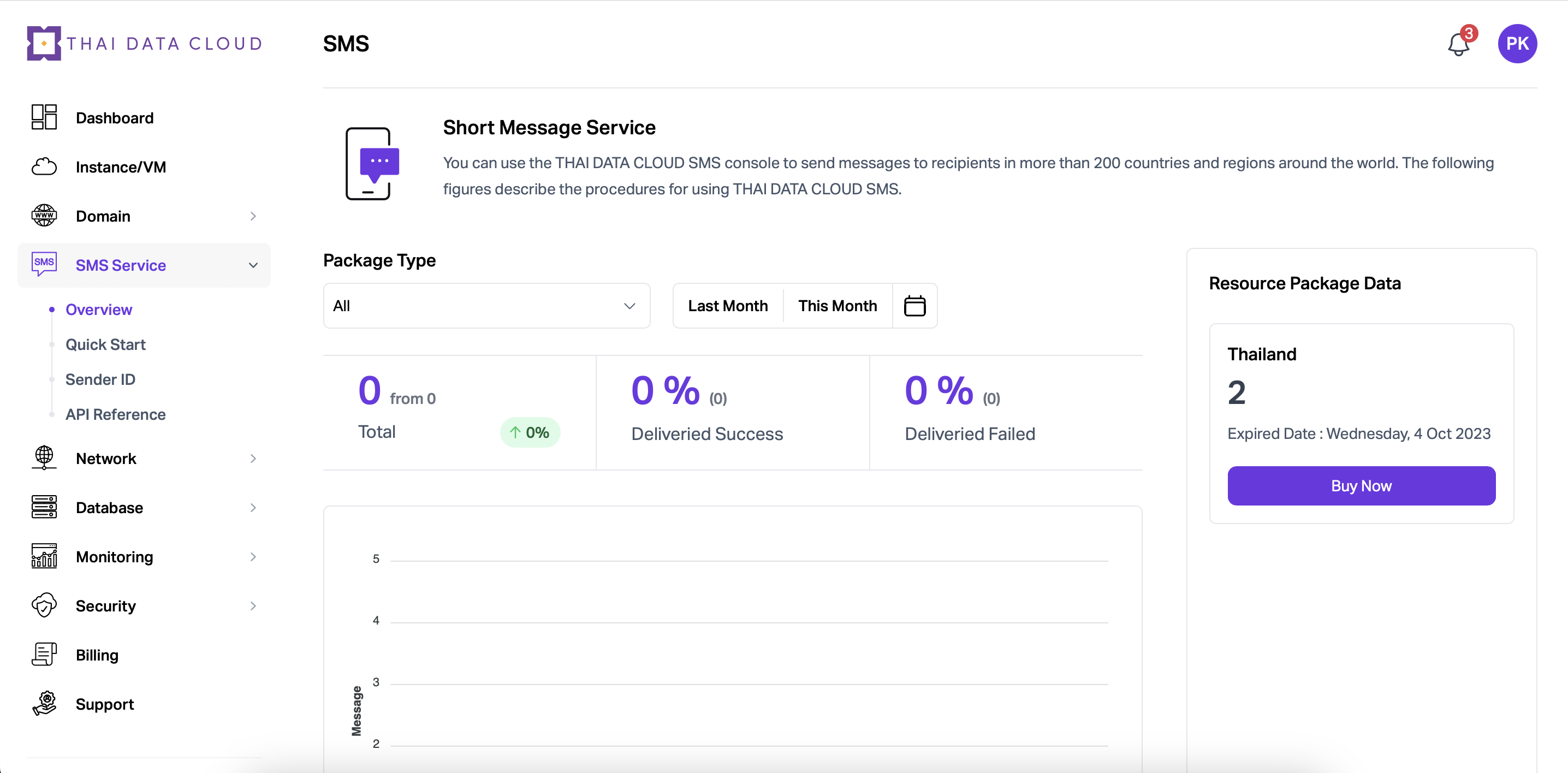Click the Deliveried Success stat card
1568x773 pixels.
(732, 412)
